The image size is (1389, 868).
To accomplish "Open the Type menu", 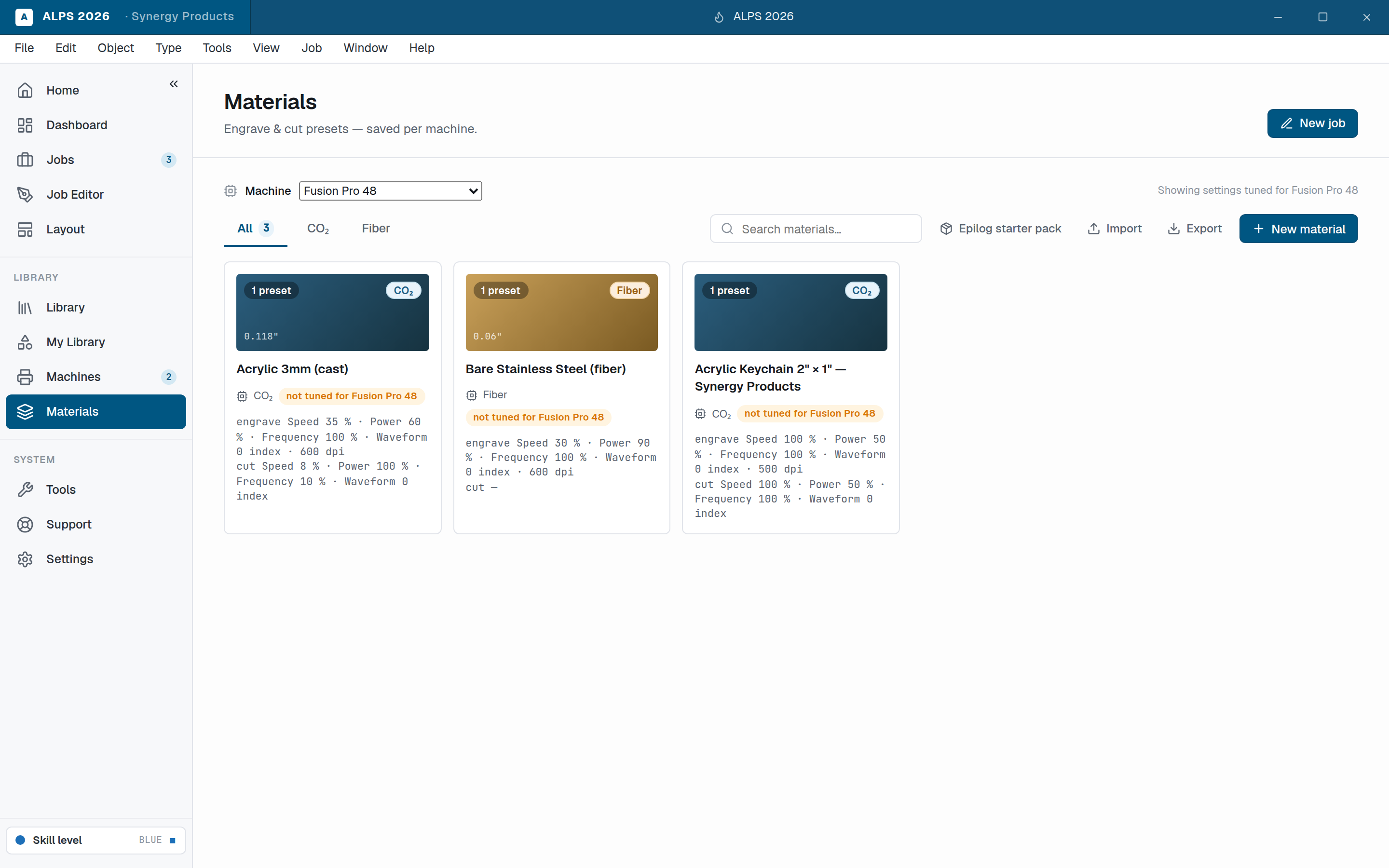I will click(x=168, y=48).
